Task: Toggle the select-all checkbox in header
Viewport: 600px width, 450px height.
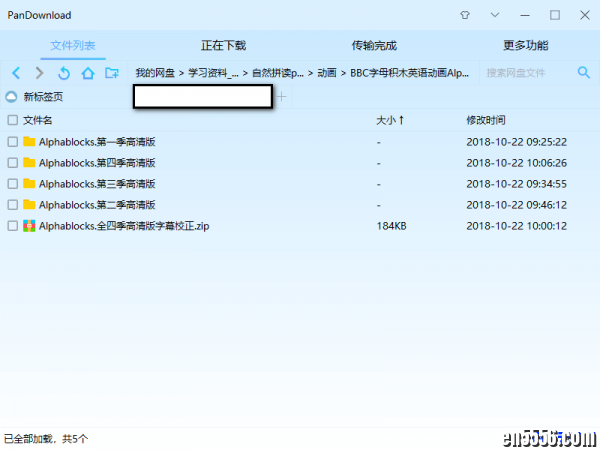Action: 12,120
